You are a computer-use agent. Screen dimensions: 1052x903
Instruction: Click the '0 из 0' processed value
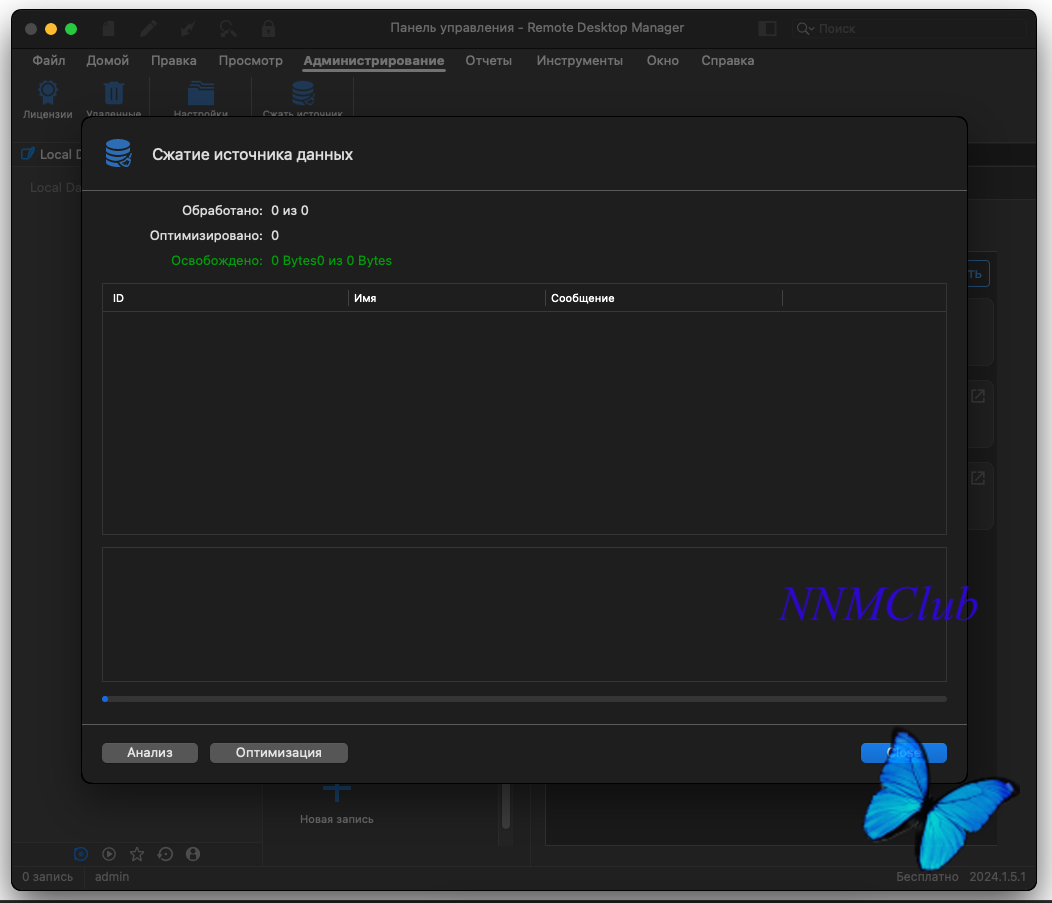click(290, 211)
